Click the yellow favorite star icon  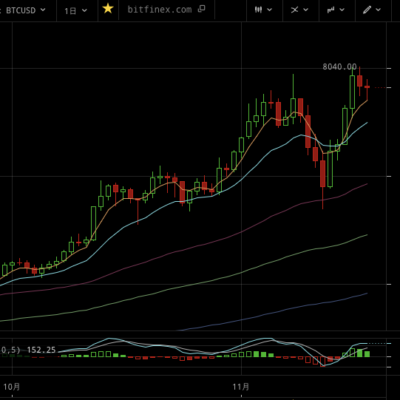(108, 9)
